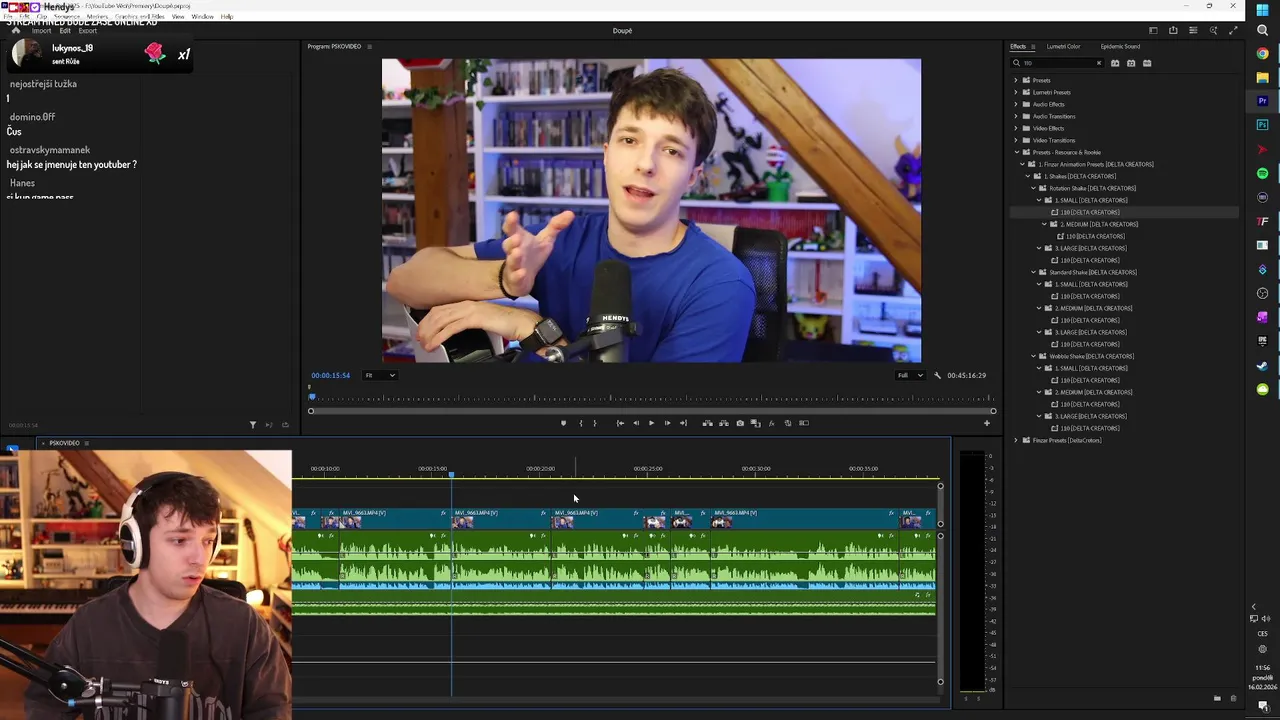Click the Extract button

[x=724, y=423]
